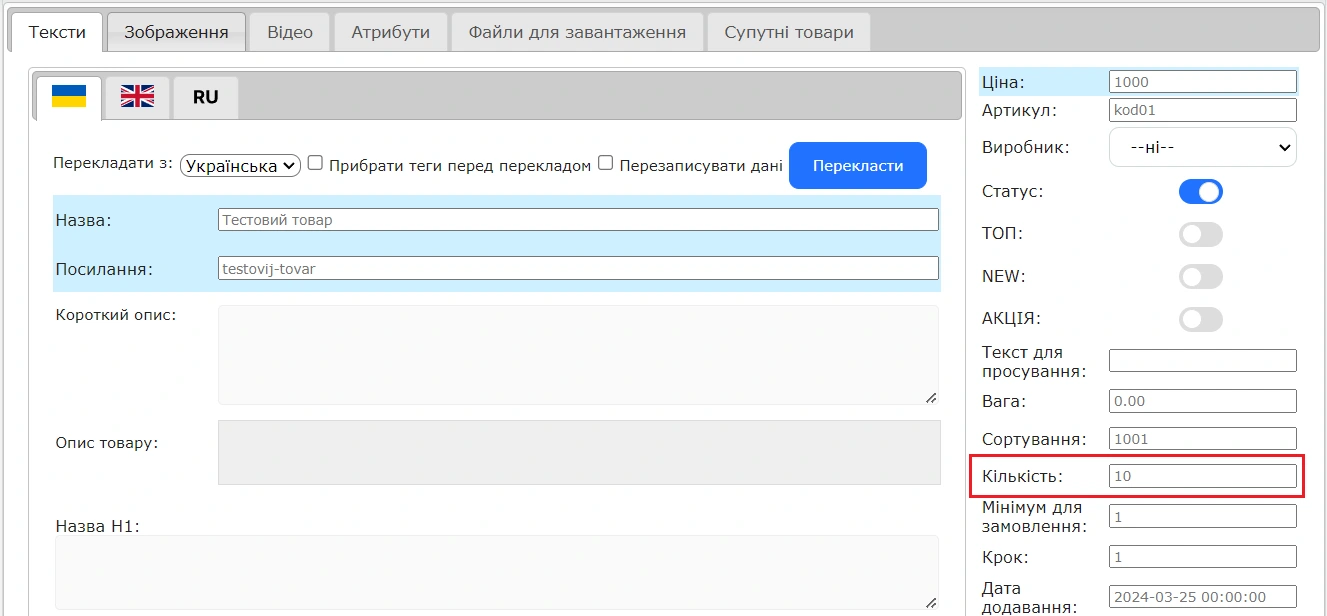Enable the АКЦІЯ toggle switch
The image size is (1327, 616).
1201,319
